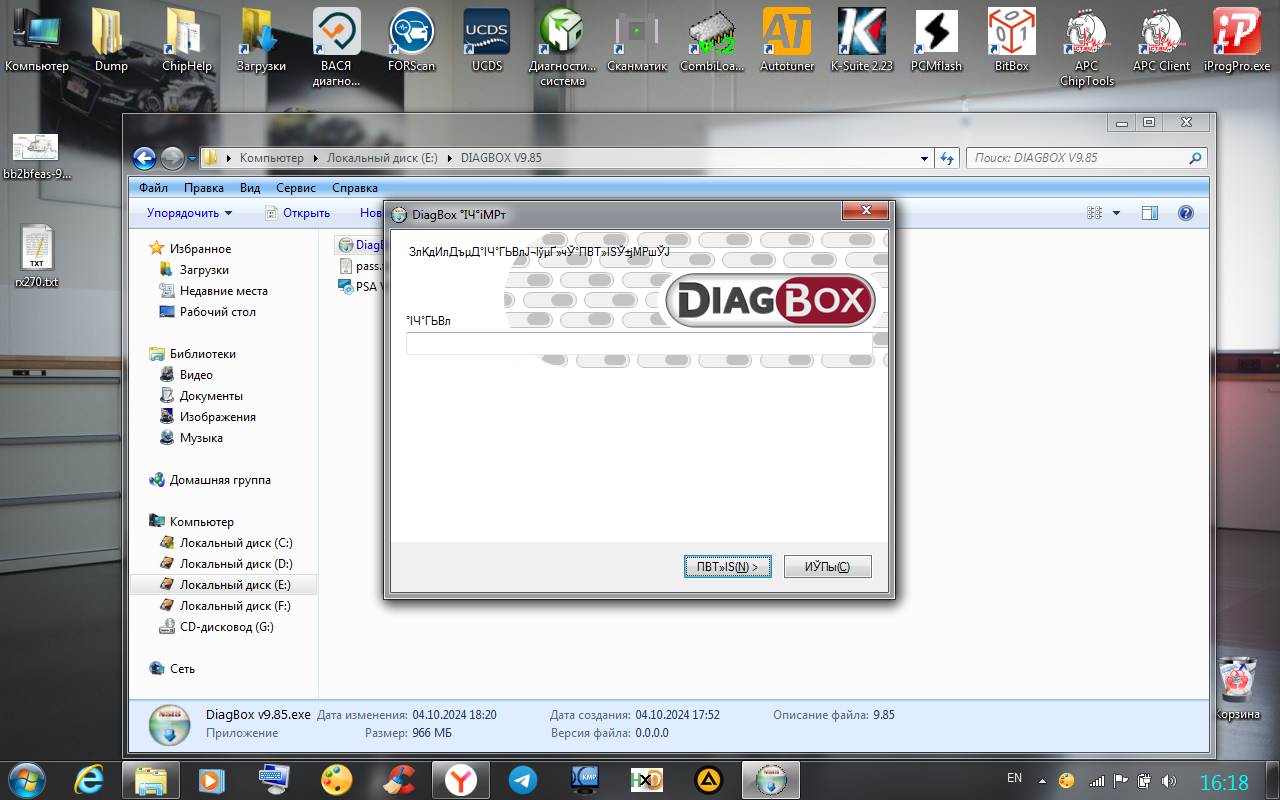1280x800 pixels.
Task: Launch CCleaner from the taskbar
Action: coord(399,779)
